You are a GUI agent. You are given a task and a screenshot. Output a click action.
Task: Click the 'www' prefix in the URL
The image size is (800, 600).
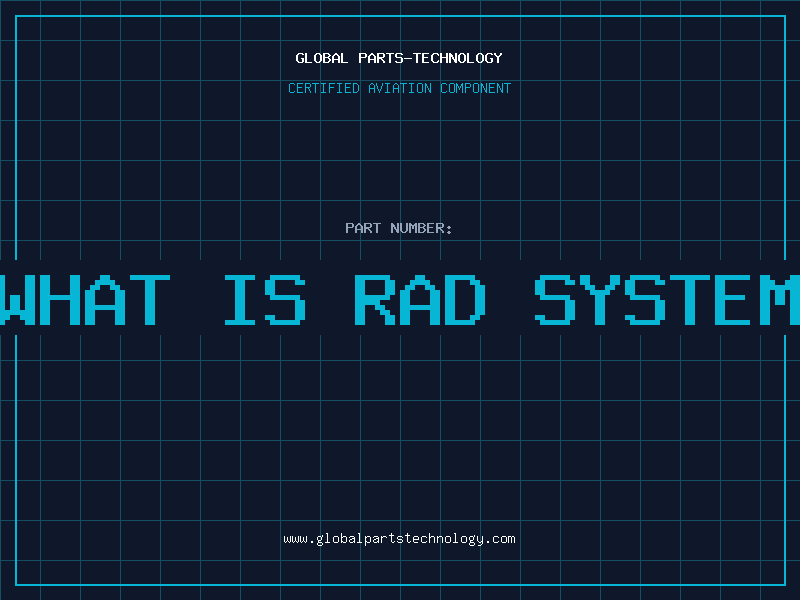point(295,539)
